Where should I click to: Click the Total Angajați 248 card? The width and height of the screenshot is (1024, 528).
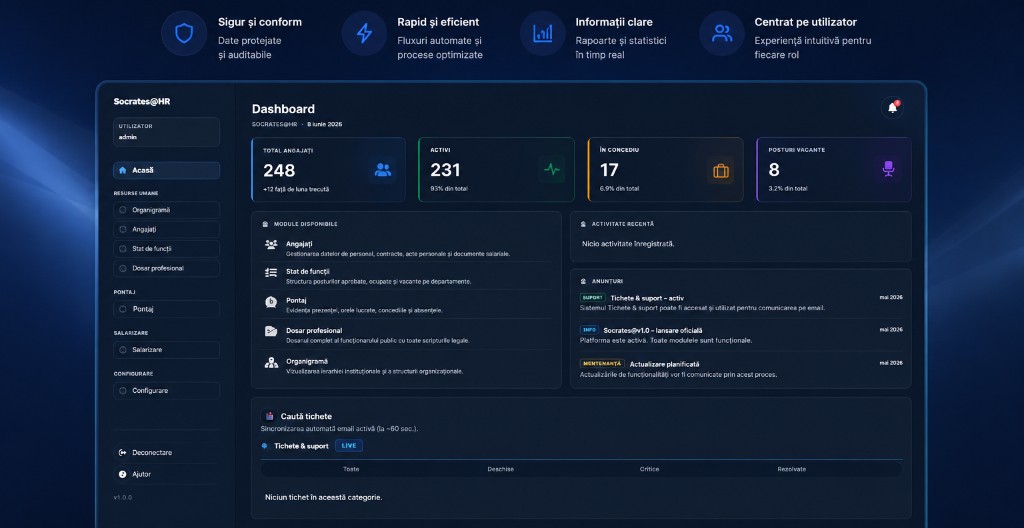pyautogui.click(x=328, y=169)
